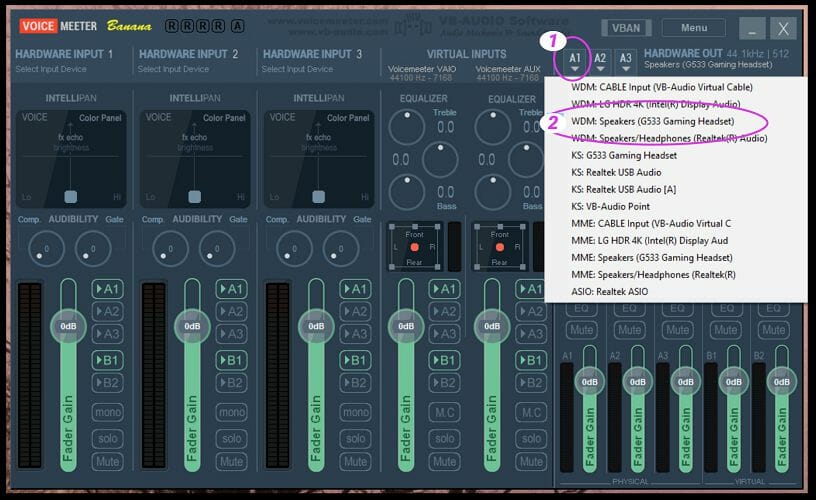Enable mono on Hardware Input 2

pos(232,412)
